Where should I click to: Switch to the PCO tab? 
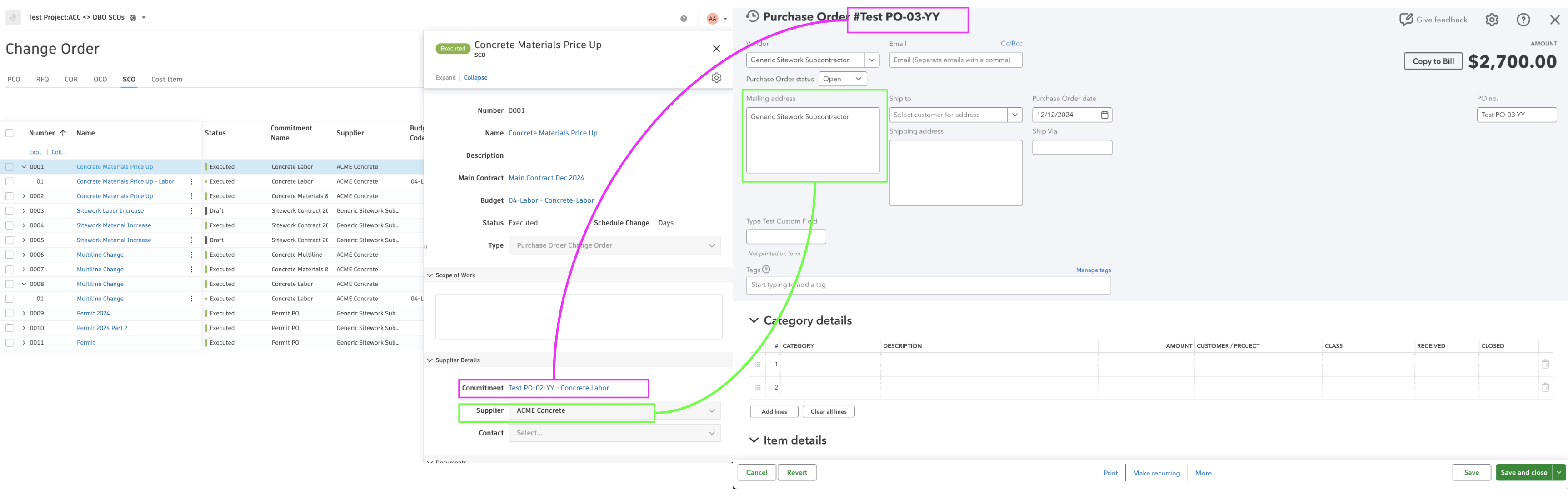click(14, 79)
